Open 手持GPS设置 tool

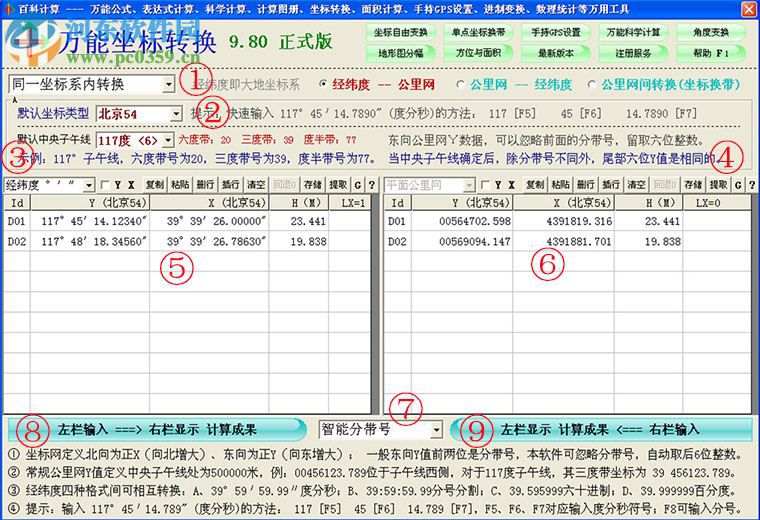coord(555,32)
